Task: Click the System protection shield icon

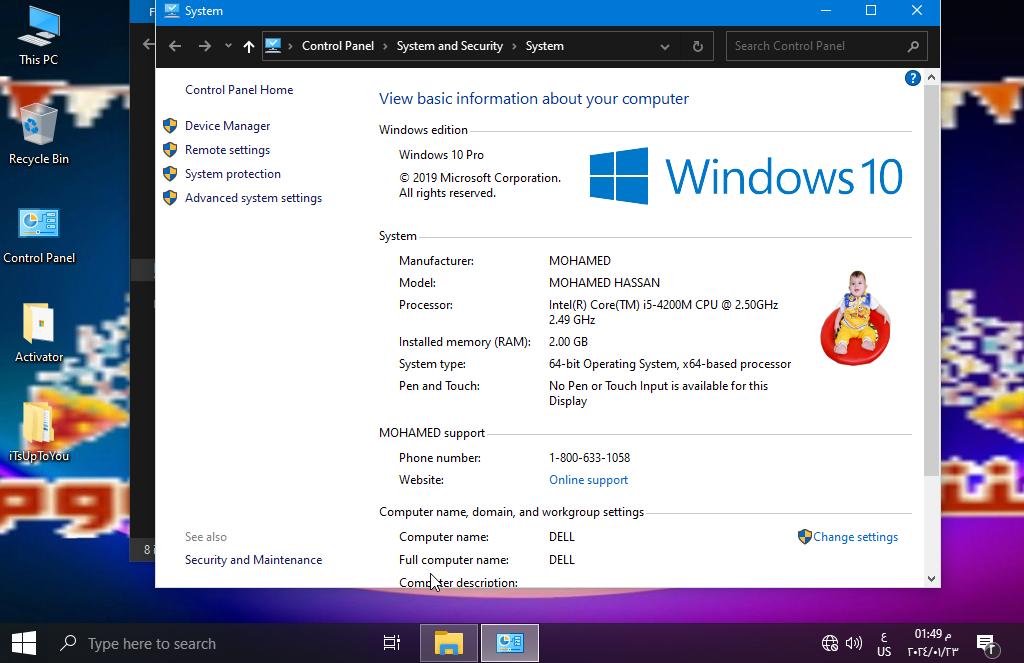Action: 170,174
